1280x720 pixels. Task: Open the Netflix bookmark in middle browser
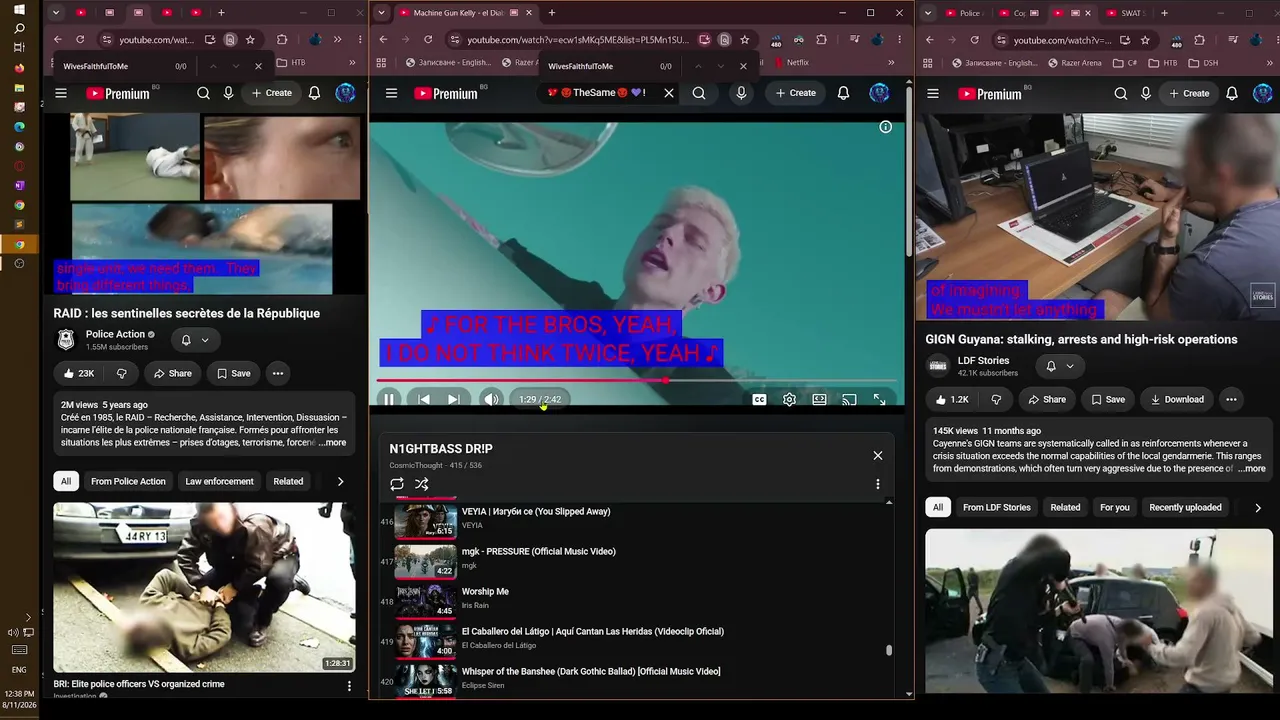[x=790, y=62]
